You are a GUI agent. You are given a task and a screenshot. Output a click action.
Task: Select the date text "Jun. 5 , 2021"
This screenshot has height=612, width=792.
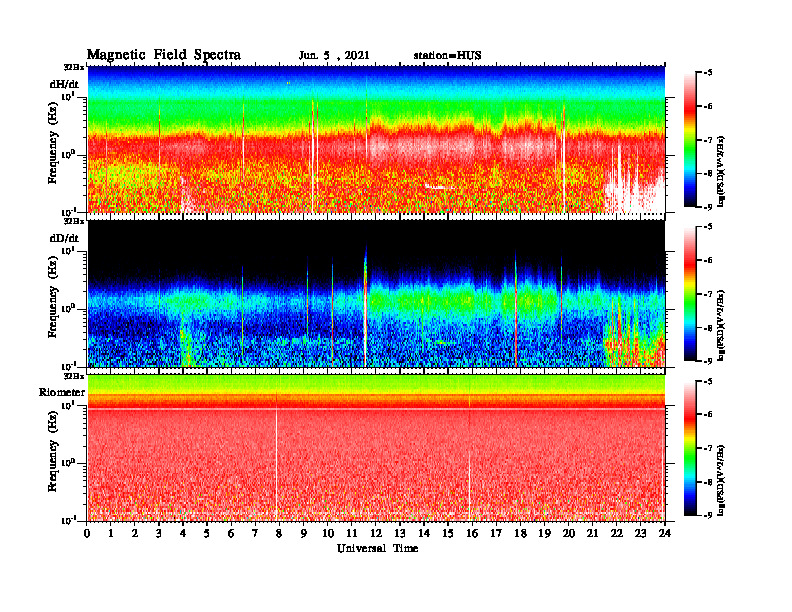click(x=334, y=56)
